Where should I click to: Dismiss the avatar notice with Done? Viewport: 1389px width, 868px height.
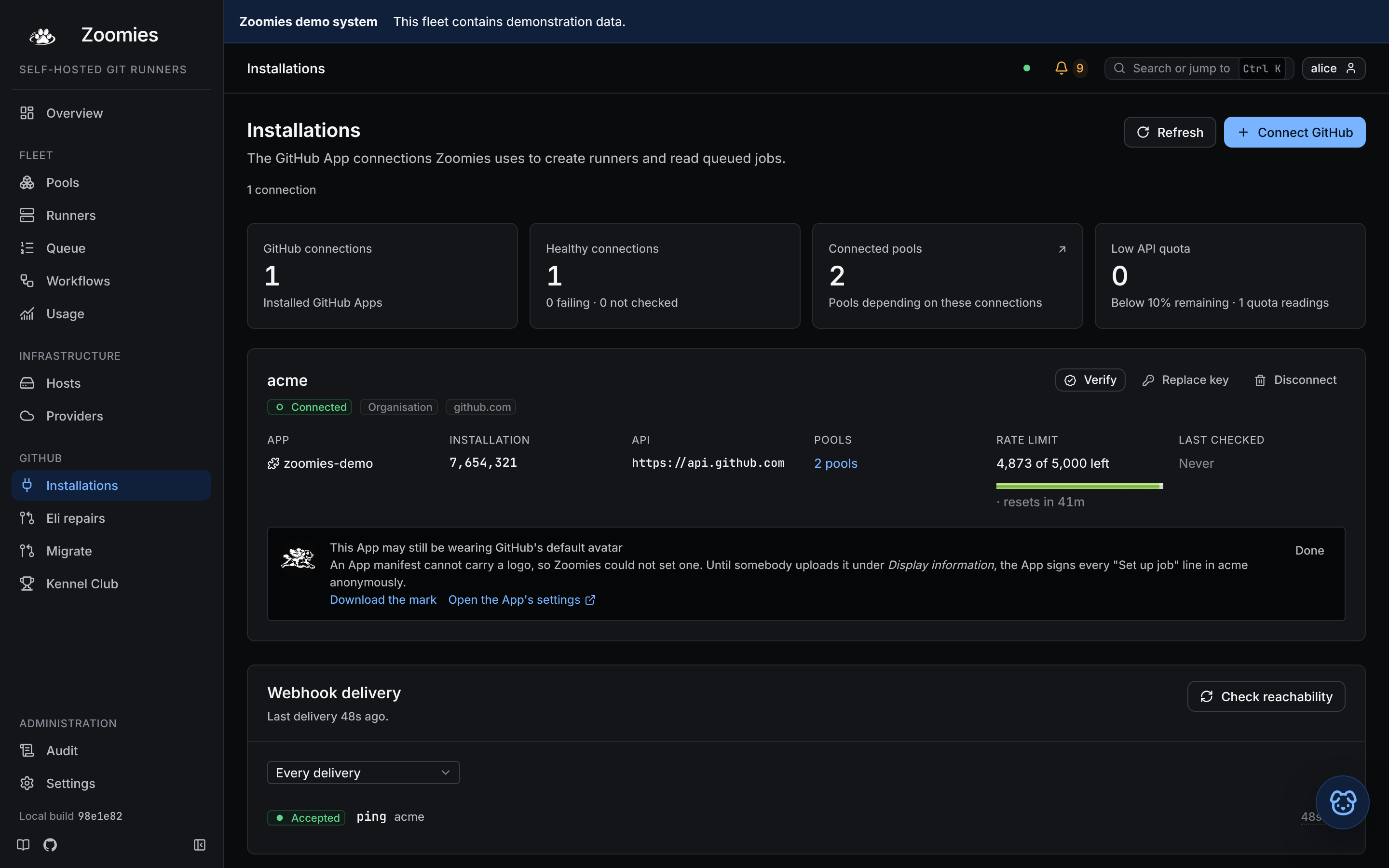pyautogui.click(x=1309, y=551)
